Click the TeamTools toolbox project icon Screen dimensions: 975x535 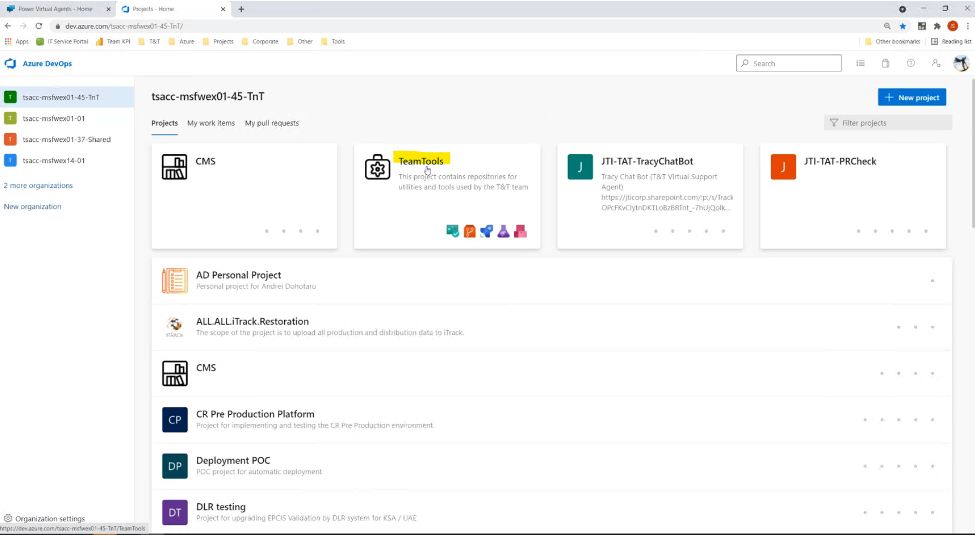pos(377,167)
